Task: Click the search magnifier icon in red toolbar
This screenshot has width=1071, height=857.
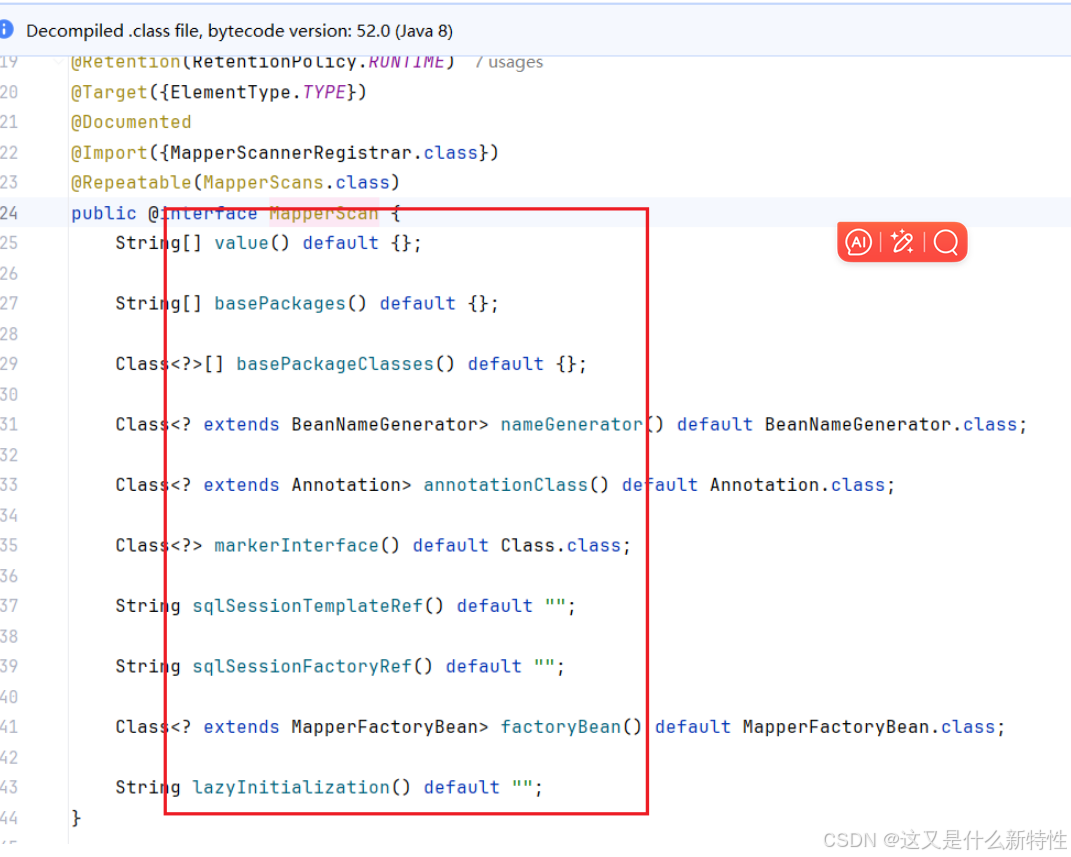Action: coord(946,242)
